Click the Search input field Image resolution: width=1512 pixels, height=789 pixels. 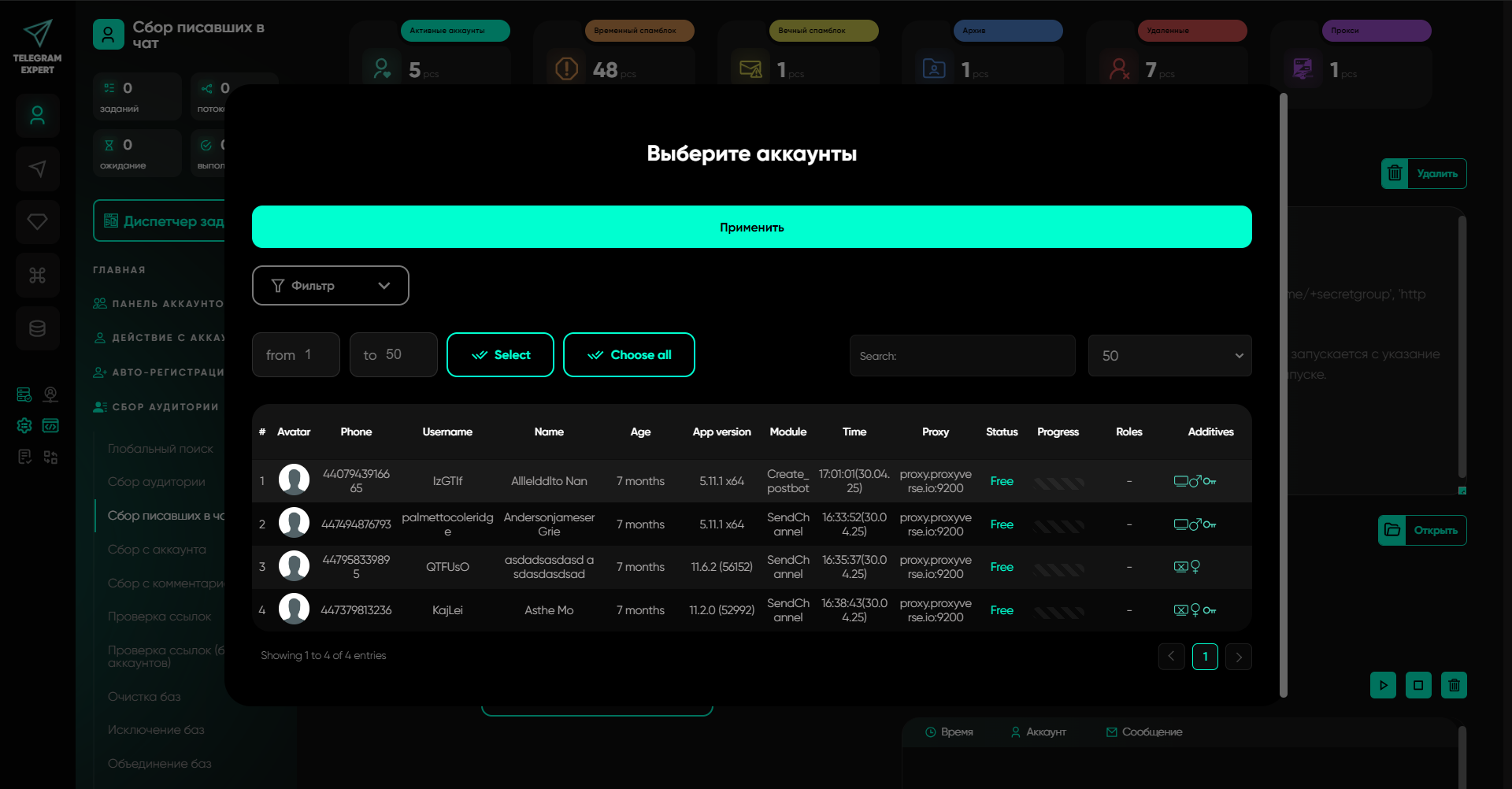pos(962,356)
